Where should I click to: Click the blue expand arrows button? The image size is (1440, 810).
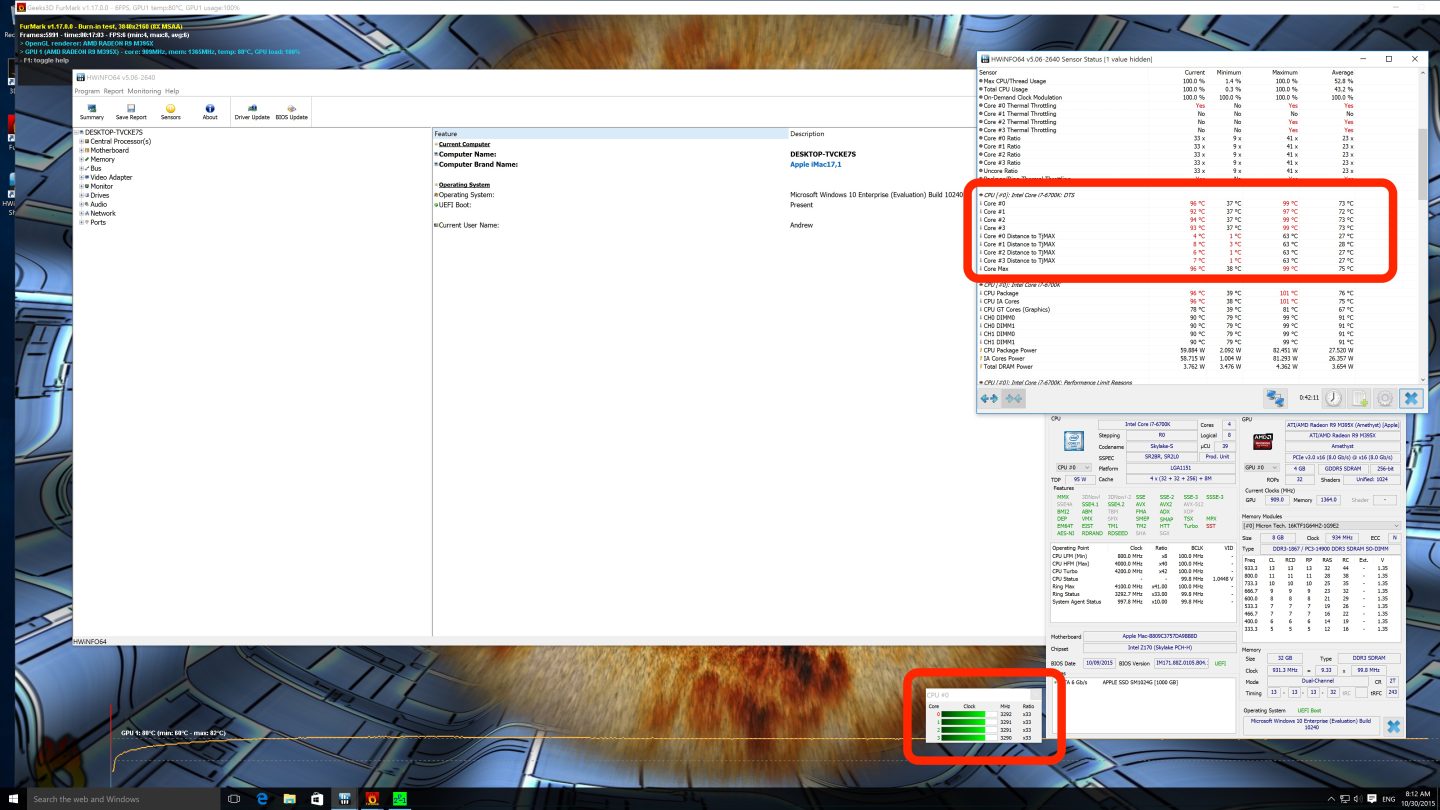click(989, 398)
